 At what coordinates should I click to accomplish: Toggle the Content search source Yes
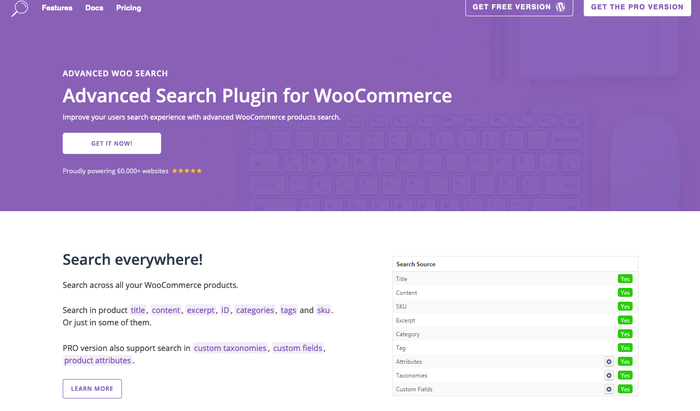coord(625,293)
